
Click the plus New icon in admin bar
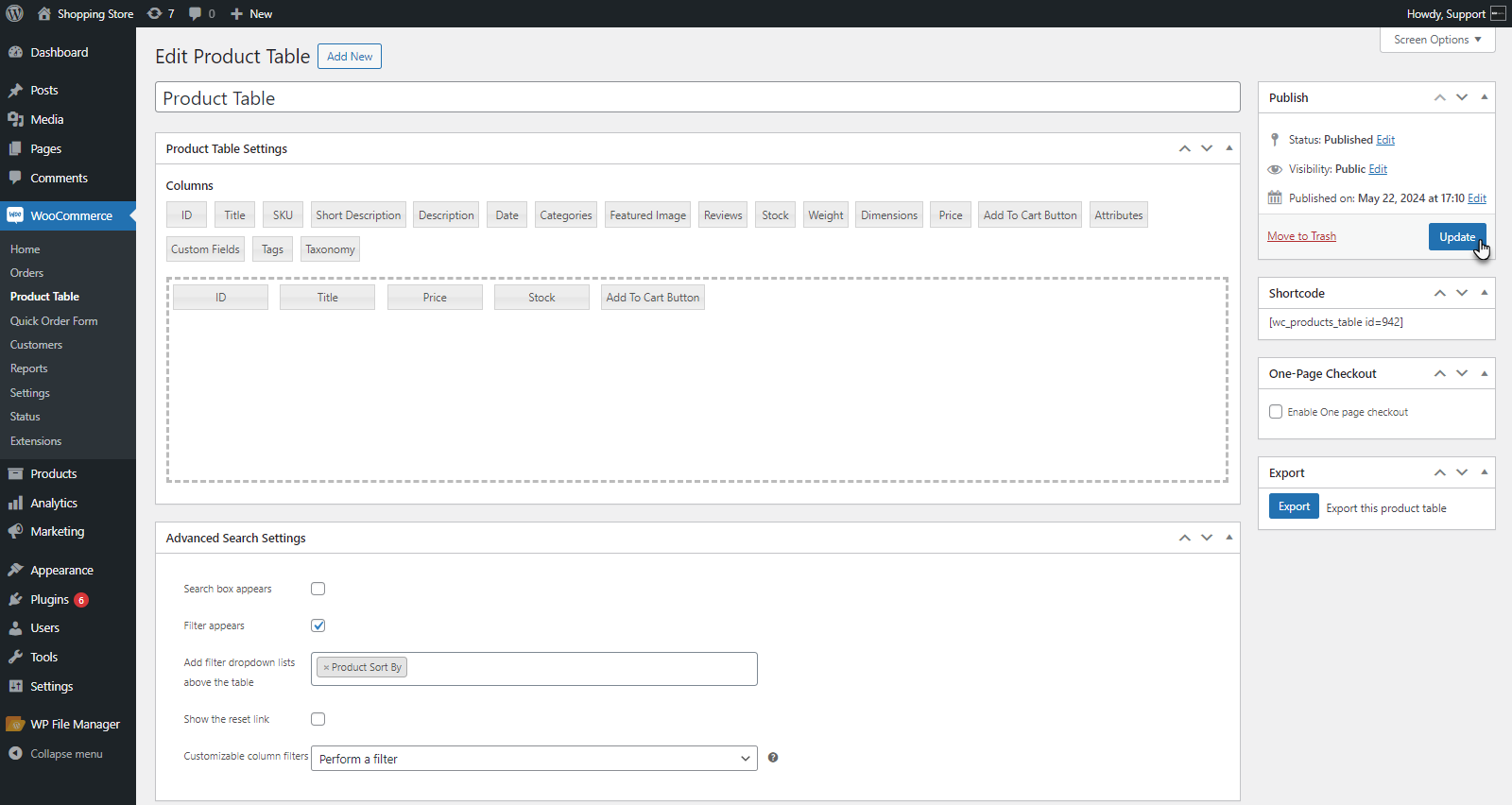[237, 14]
